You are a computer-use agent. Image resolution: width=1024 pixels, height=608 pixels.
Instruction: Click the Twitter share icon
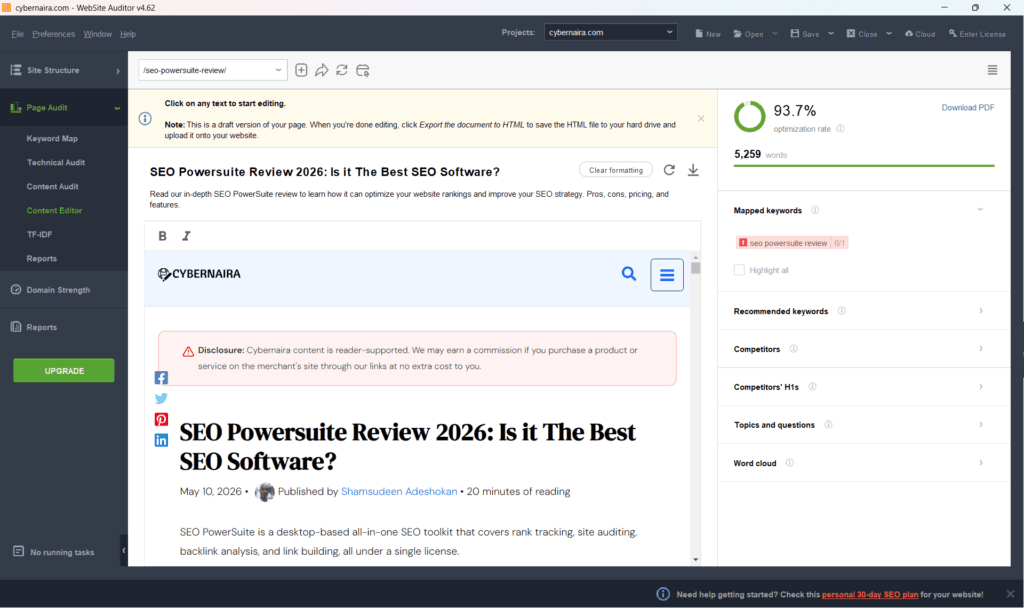click(x=161, y=398)
